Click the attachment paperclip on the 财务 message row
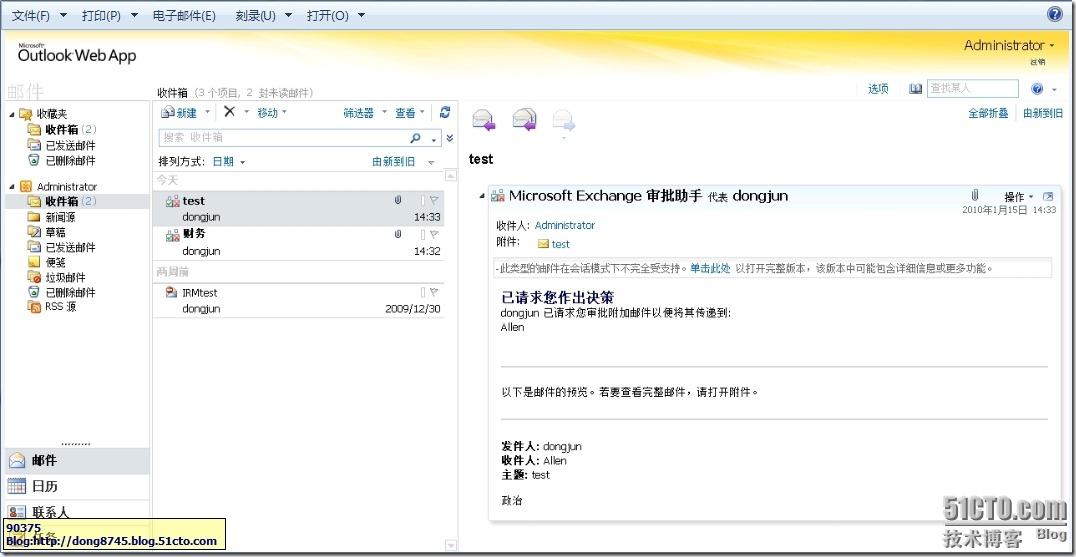Screen dimensions: 1076x557 pos(397,234)
